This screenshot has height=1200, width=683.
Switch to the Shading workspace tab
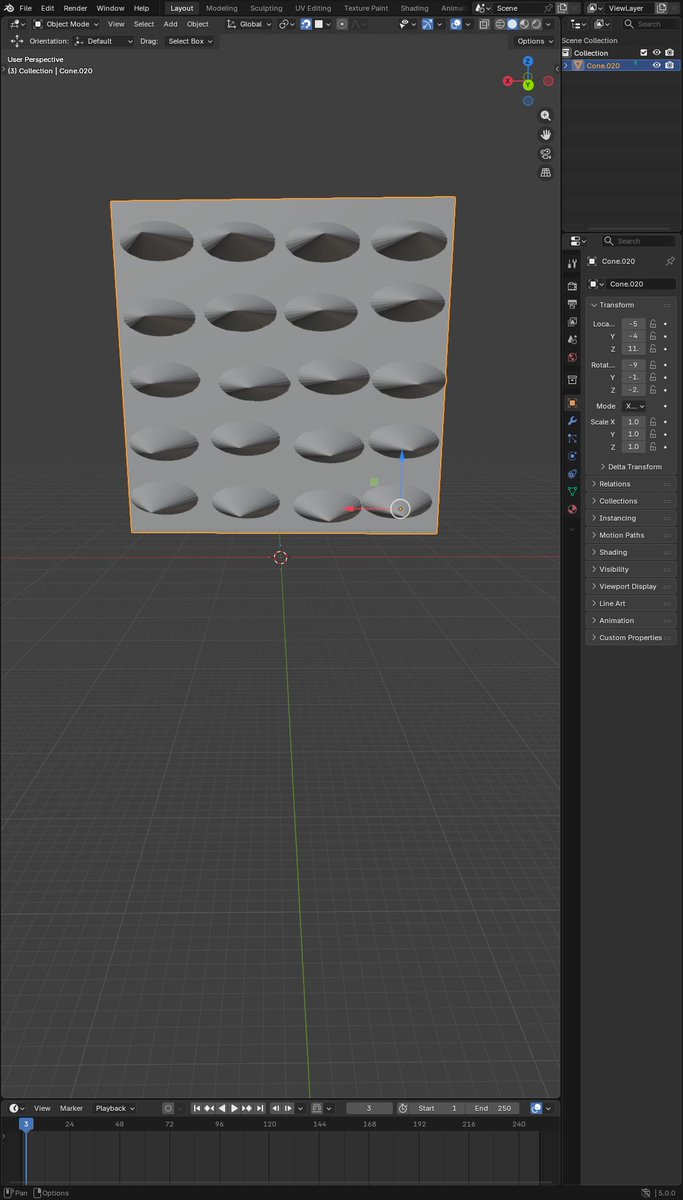tap(414, 8)
